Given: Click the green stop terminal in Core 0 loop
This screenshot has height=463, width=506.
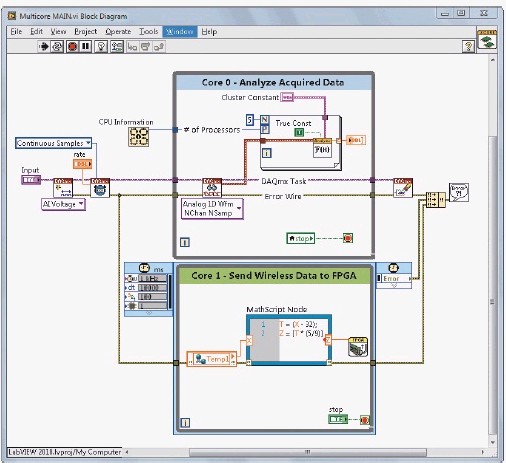Looking at the screenshot, I should pyautogui.click(x=301, y=238).
